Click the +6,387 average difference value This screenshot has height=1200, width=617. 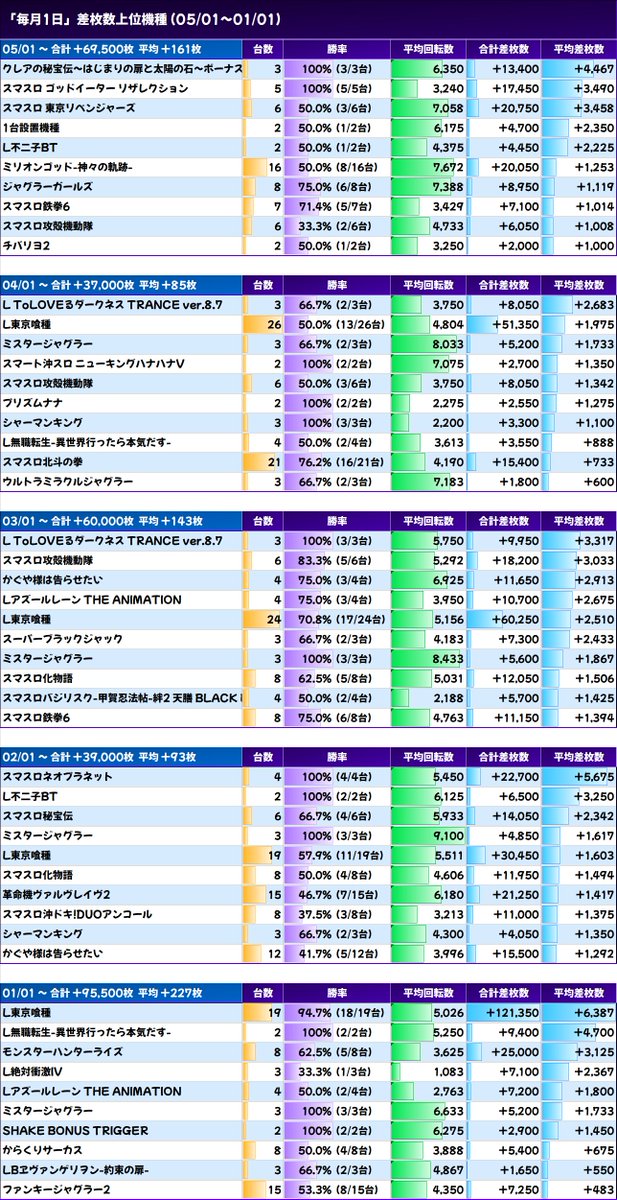[579, 1014]
